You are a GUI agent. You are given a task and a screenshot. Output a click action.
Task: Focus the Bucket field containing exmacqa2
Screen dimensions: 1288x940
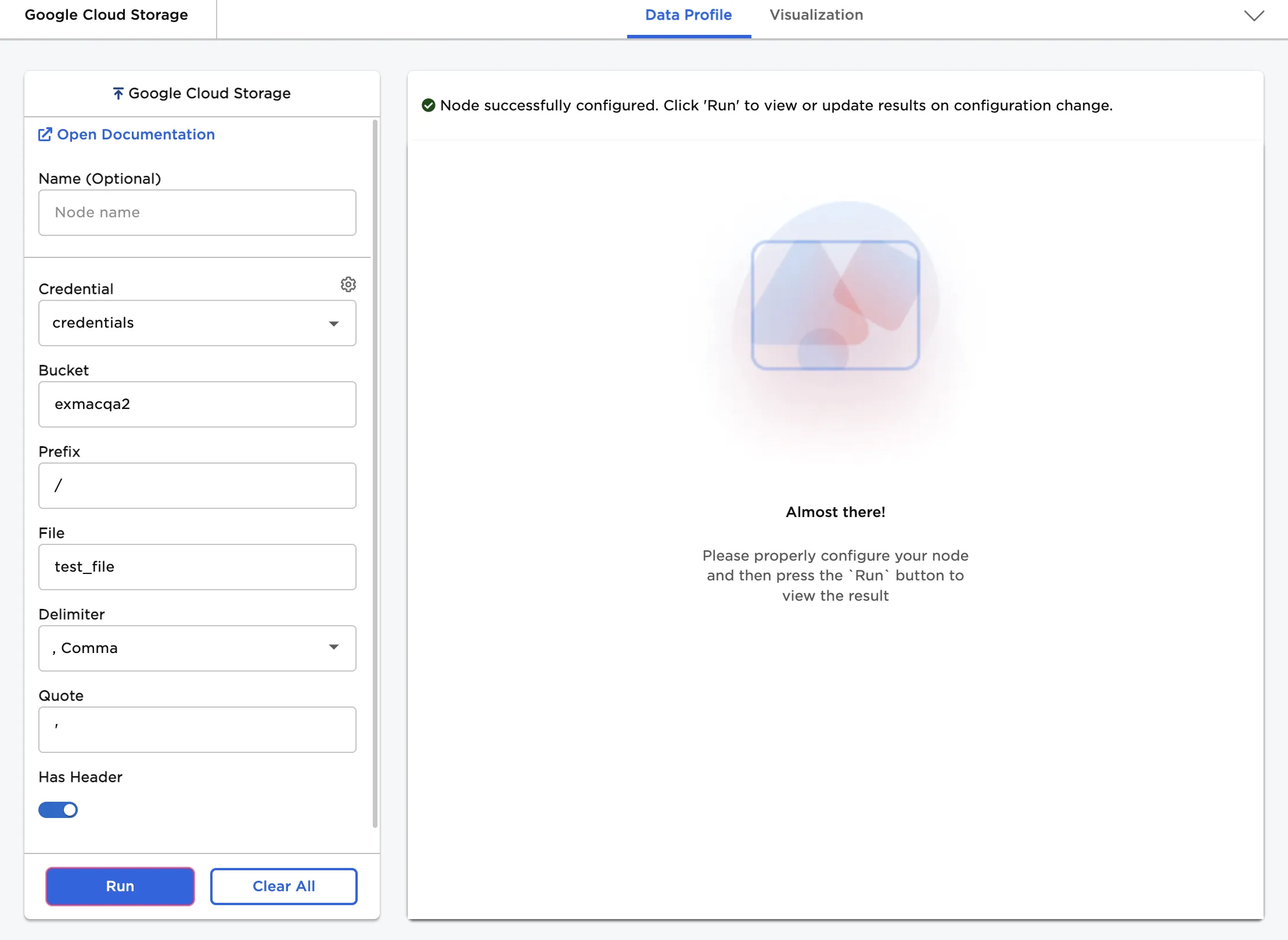[197, 404]
